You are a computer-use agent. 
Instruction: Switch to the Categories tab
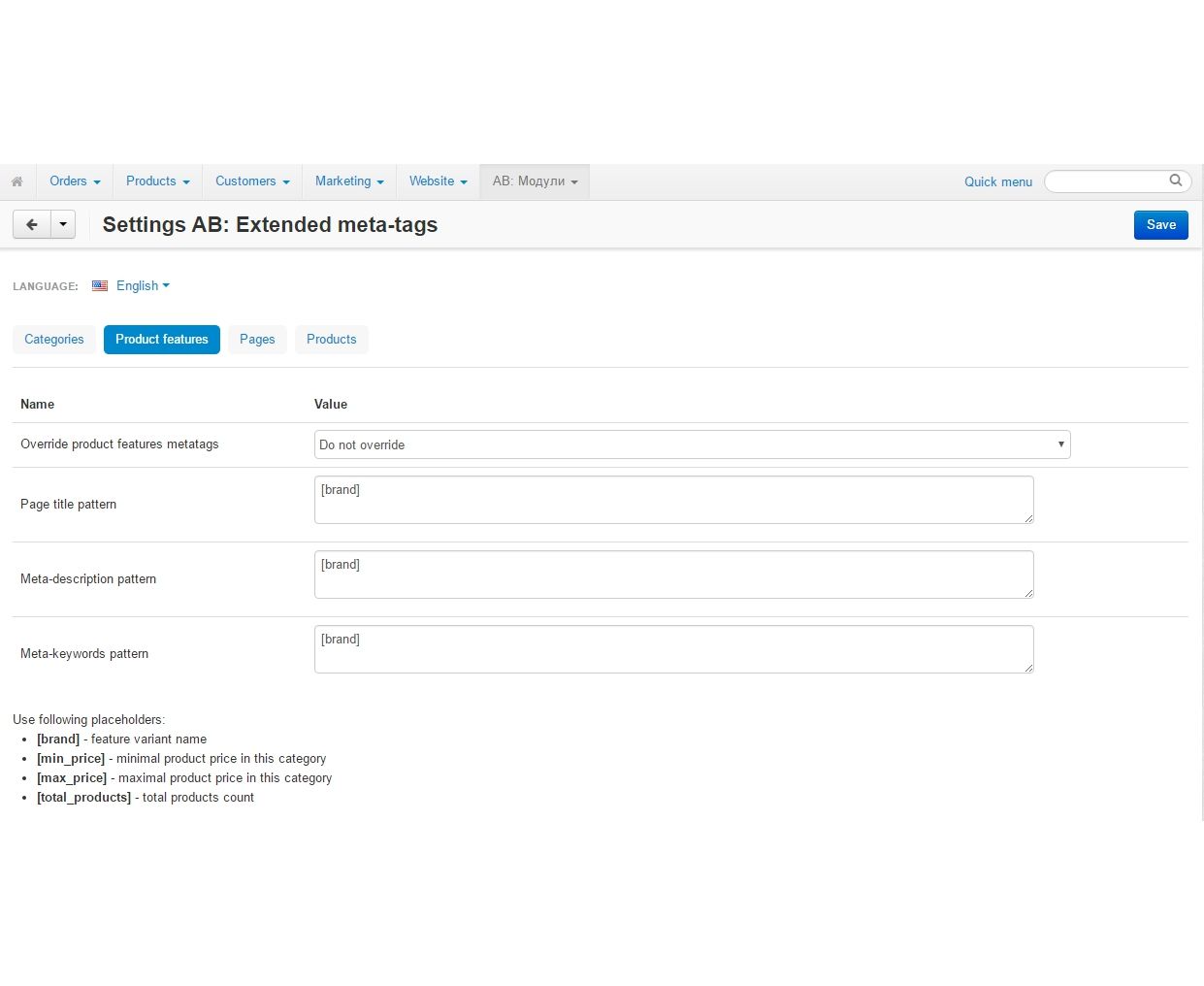click(x=54, y=340)
